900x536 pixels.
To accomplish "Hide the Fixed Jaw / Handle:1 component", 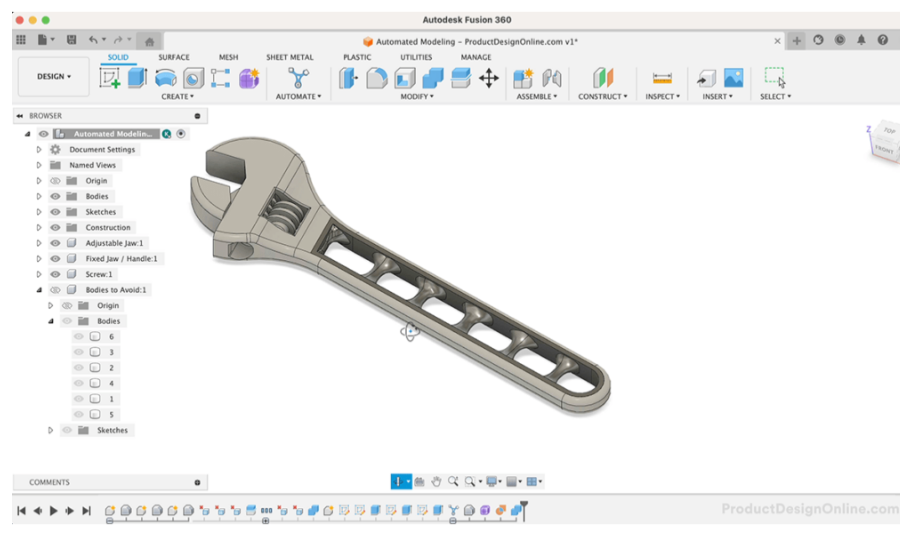I will click(55, 259).
